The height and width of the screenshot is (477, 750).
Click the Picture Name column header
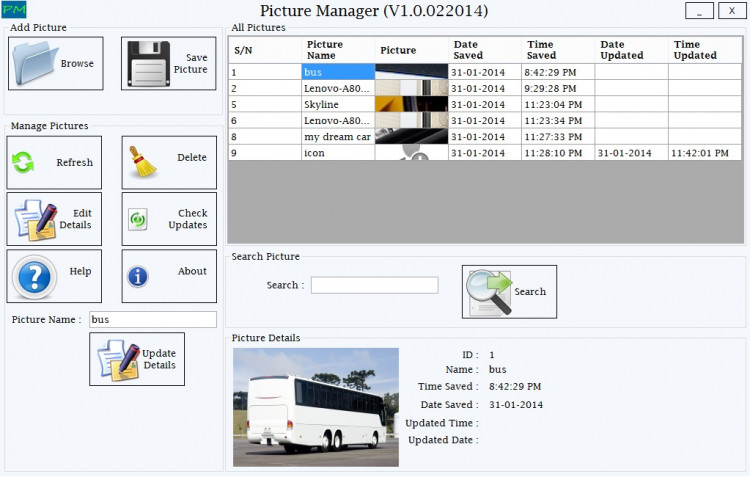click(x=338, y=50)
